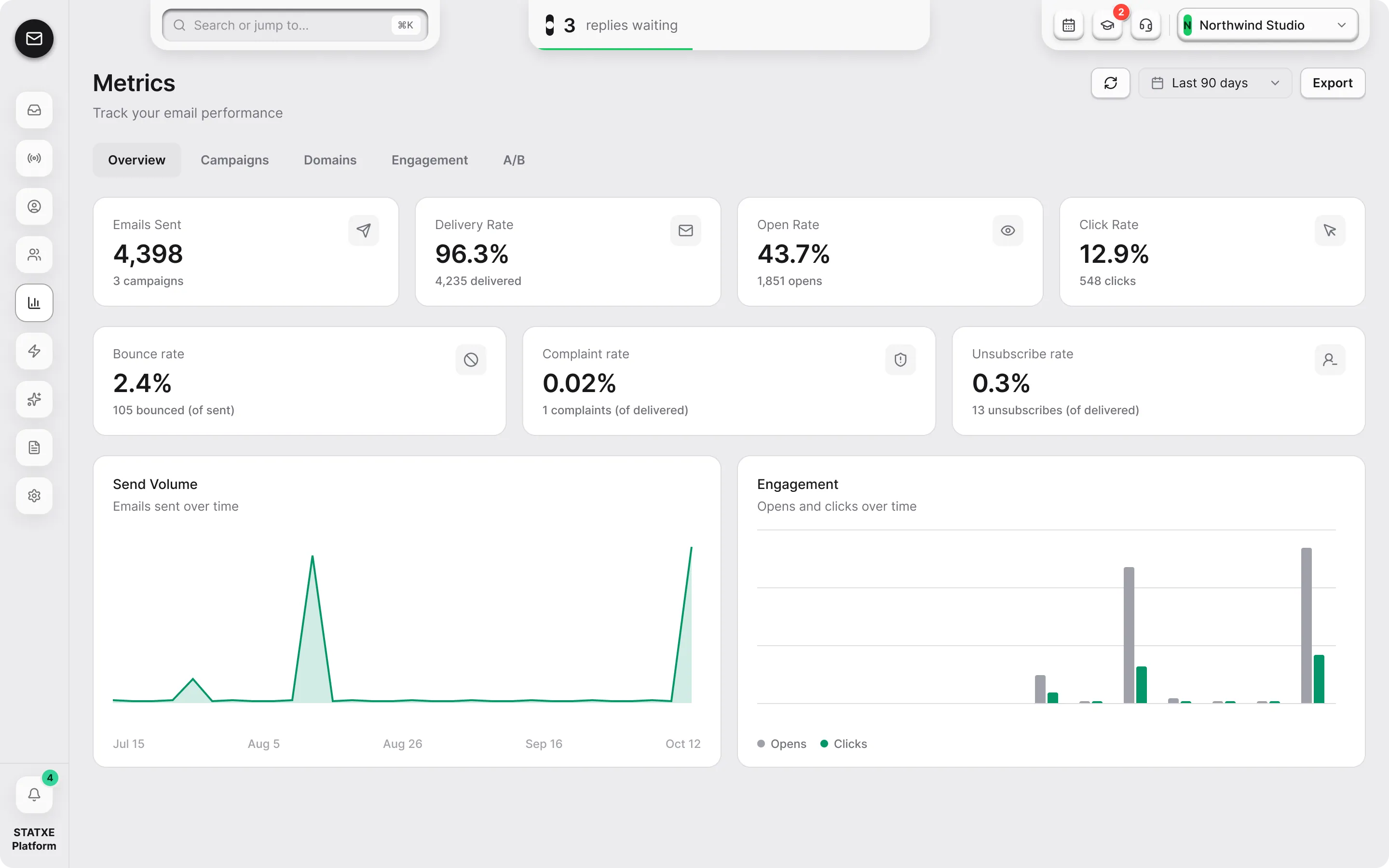1389x868 pixels.
Task: Click the black mail logo icon
Action: (34, 39)
